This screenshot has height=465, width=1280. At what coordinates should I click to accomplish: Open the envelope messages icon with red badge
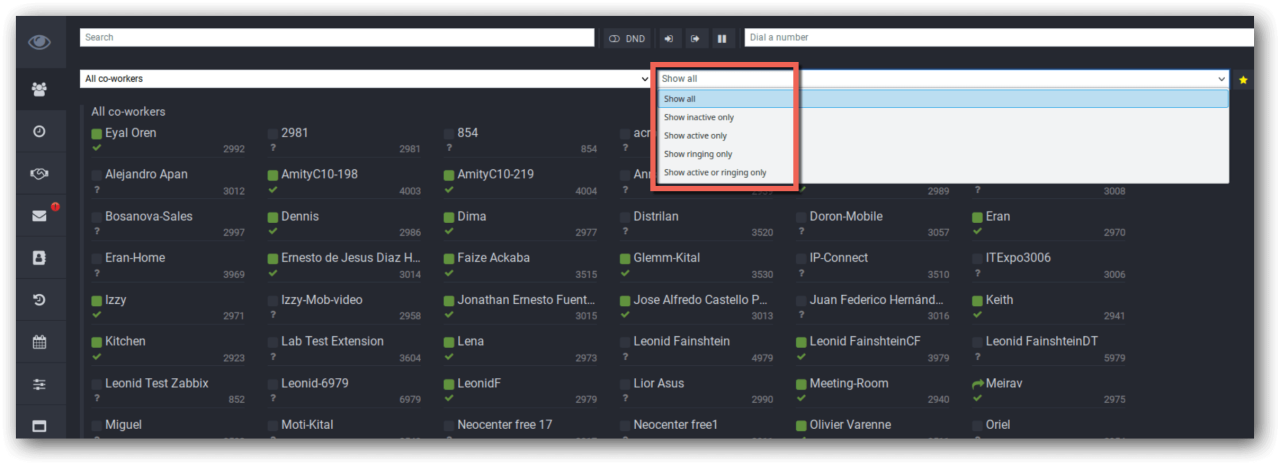(39, 216)
